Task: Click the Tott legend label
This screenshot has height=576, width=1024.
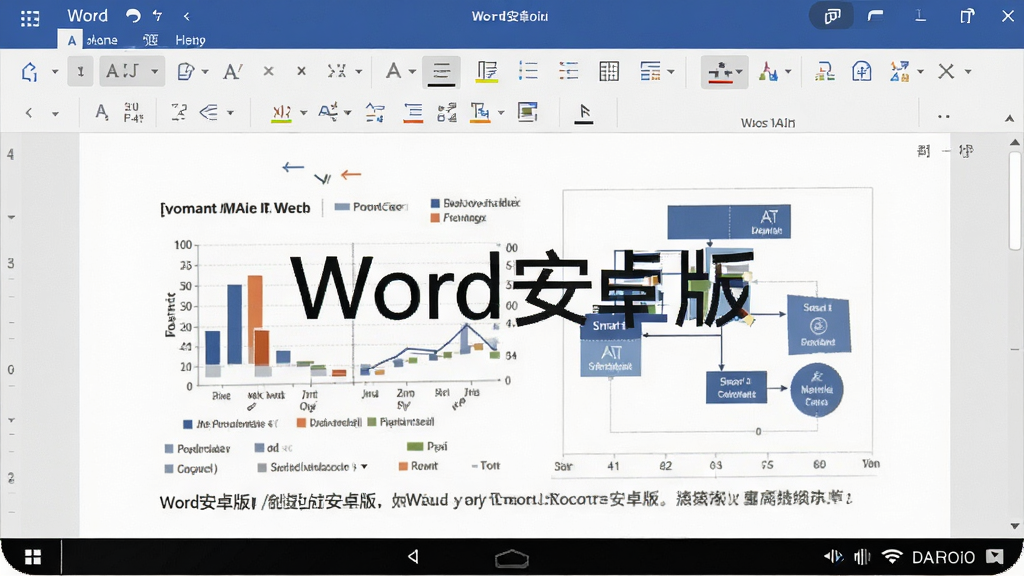Action: tap(490, 466)
